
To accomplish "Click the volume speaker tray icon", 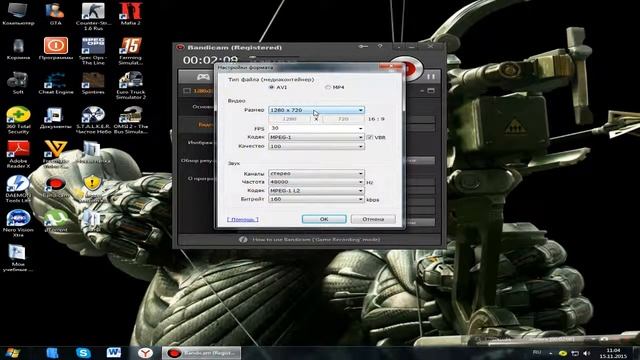I will (x=587, y=353).
